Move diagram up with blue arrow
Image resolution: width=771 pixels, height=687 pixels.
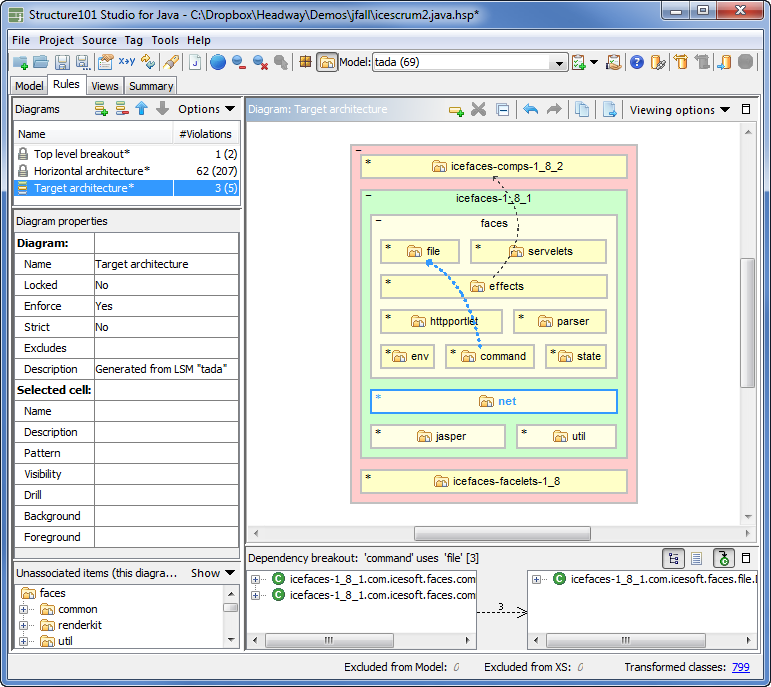tap(142, 109)
